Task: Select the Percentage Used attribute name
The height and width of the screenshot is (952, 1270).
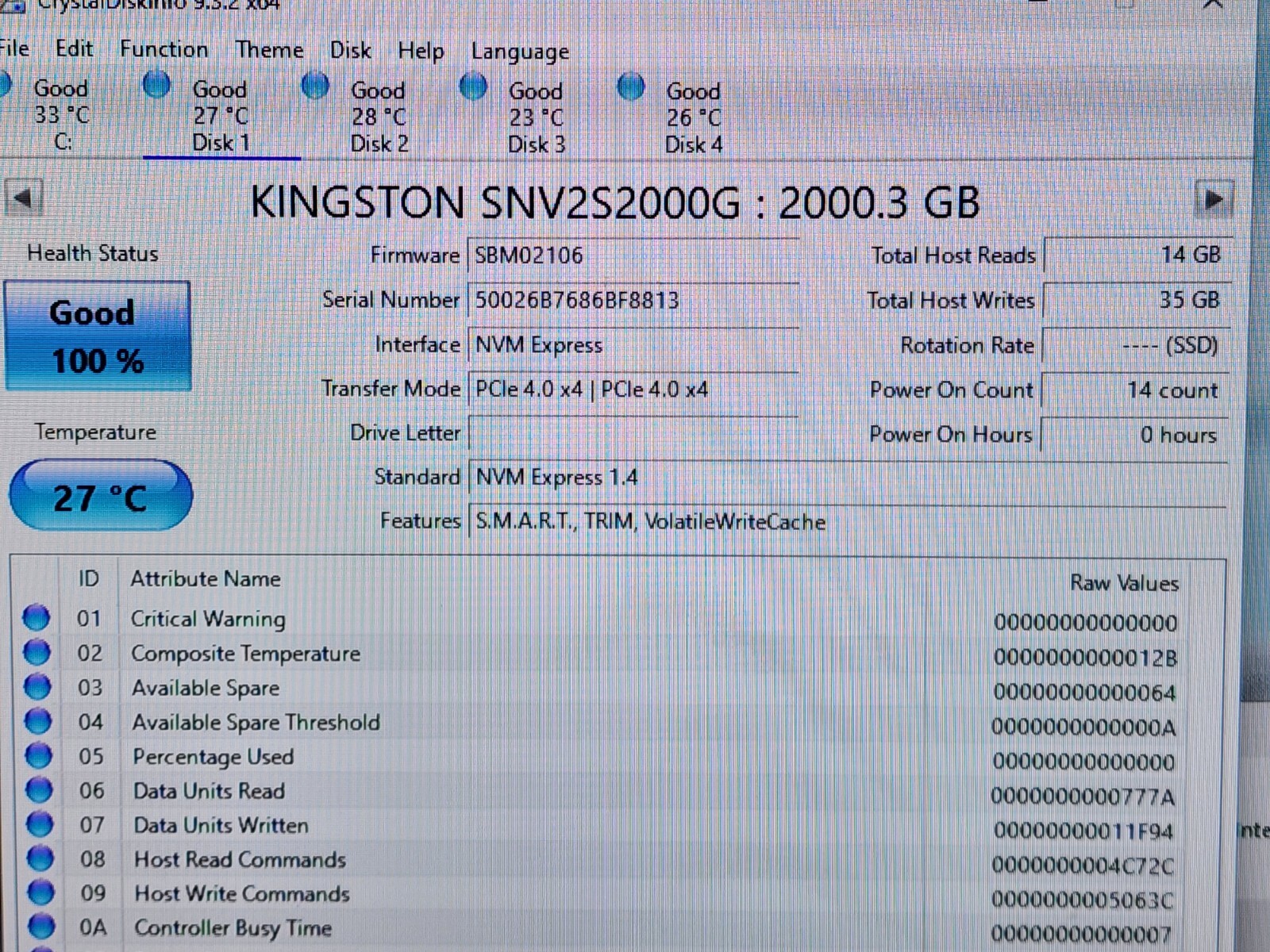Action: (213, 757)
